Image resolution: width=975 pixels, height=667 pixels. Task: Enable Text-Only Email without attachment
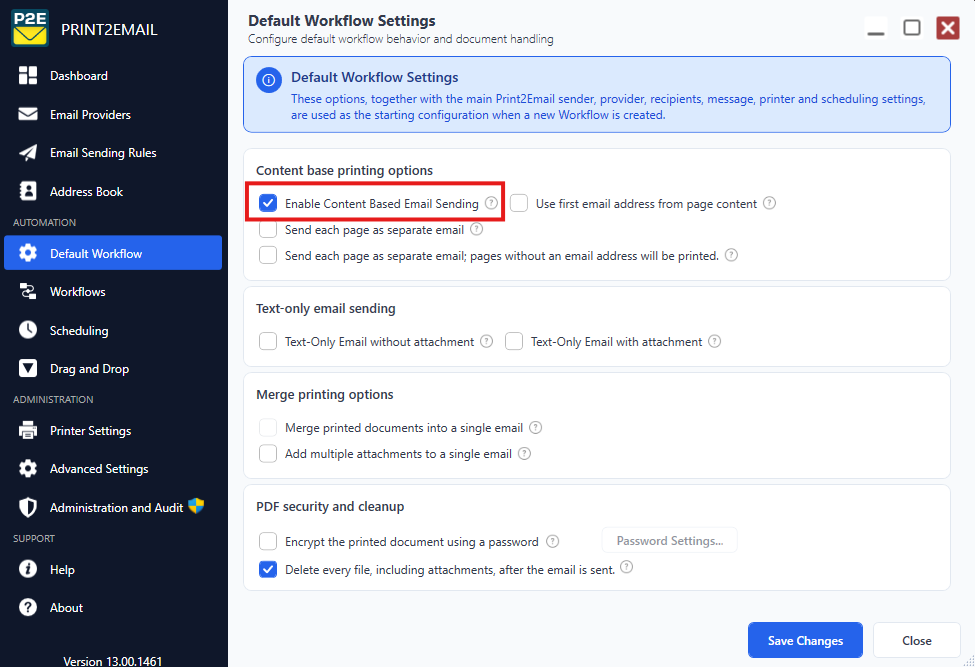pos(268,341)
